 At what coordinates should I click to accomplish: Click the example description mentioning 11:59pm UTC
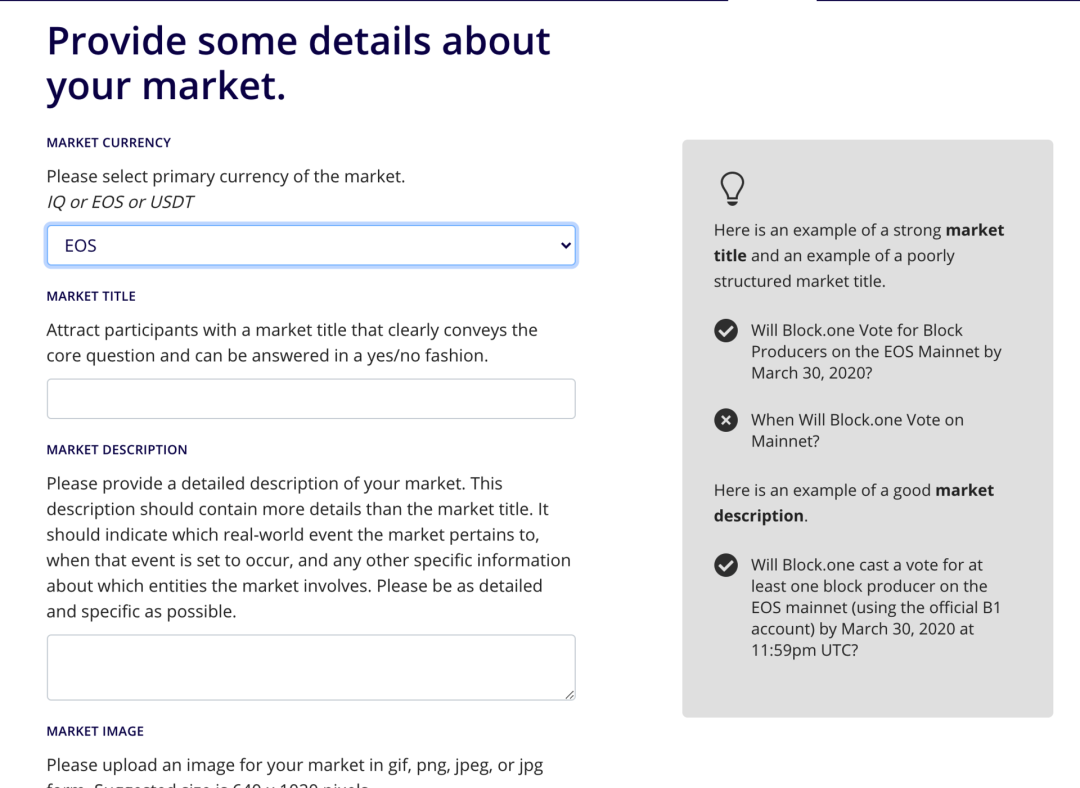875,608
